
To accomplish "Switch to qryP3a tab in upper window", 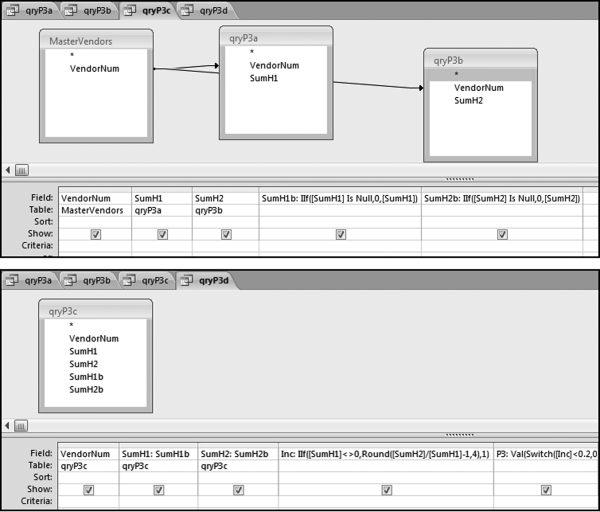I will coord(31,10).
